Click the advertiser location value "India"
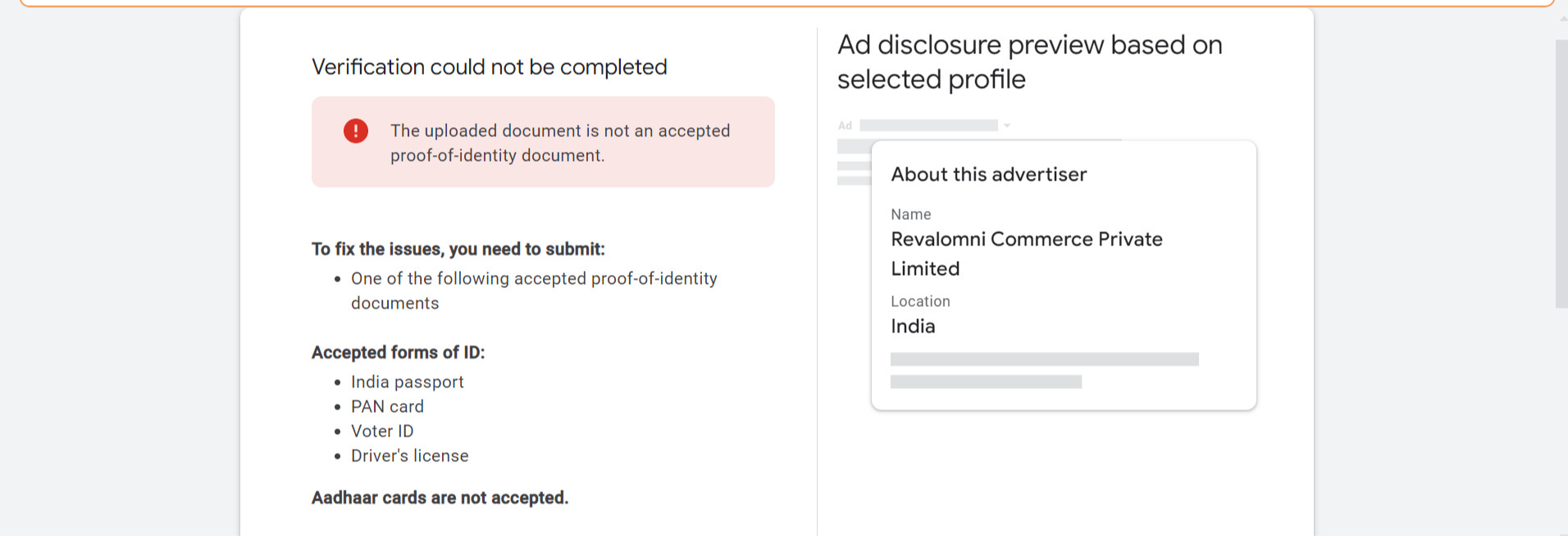This screenshot has height=549, width=1568. 913,327
